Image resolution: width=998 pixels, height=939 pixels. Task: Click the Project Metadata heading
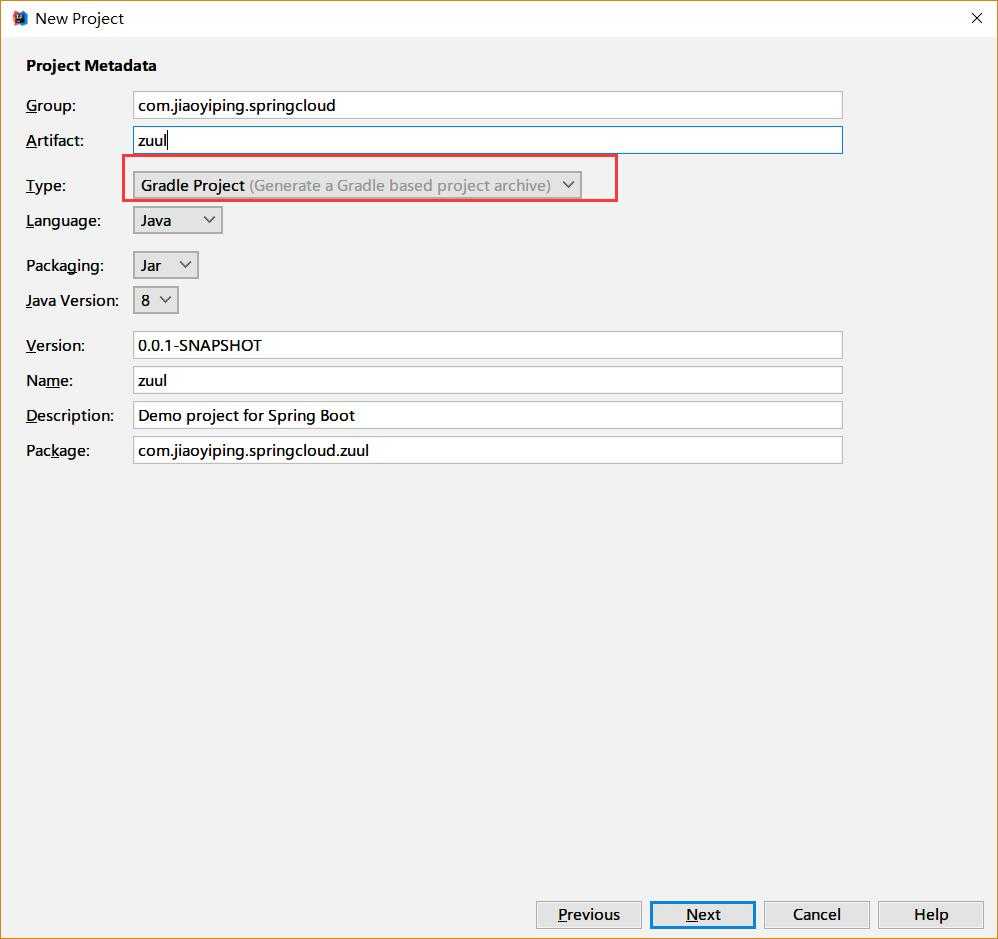point(91,66)
